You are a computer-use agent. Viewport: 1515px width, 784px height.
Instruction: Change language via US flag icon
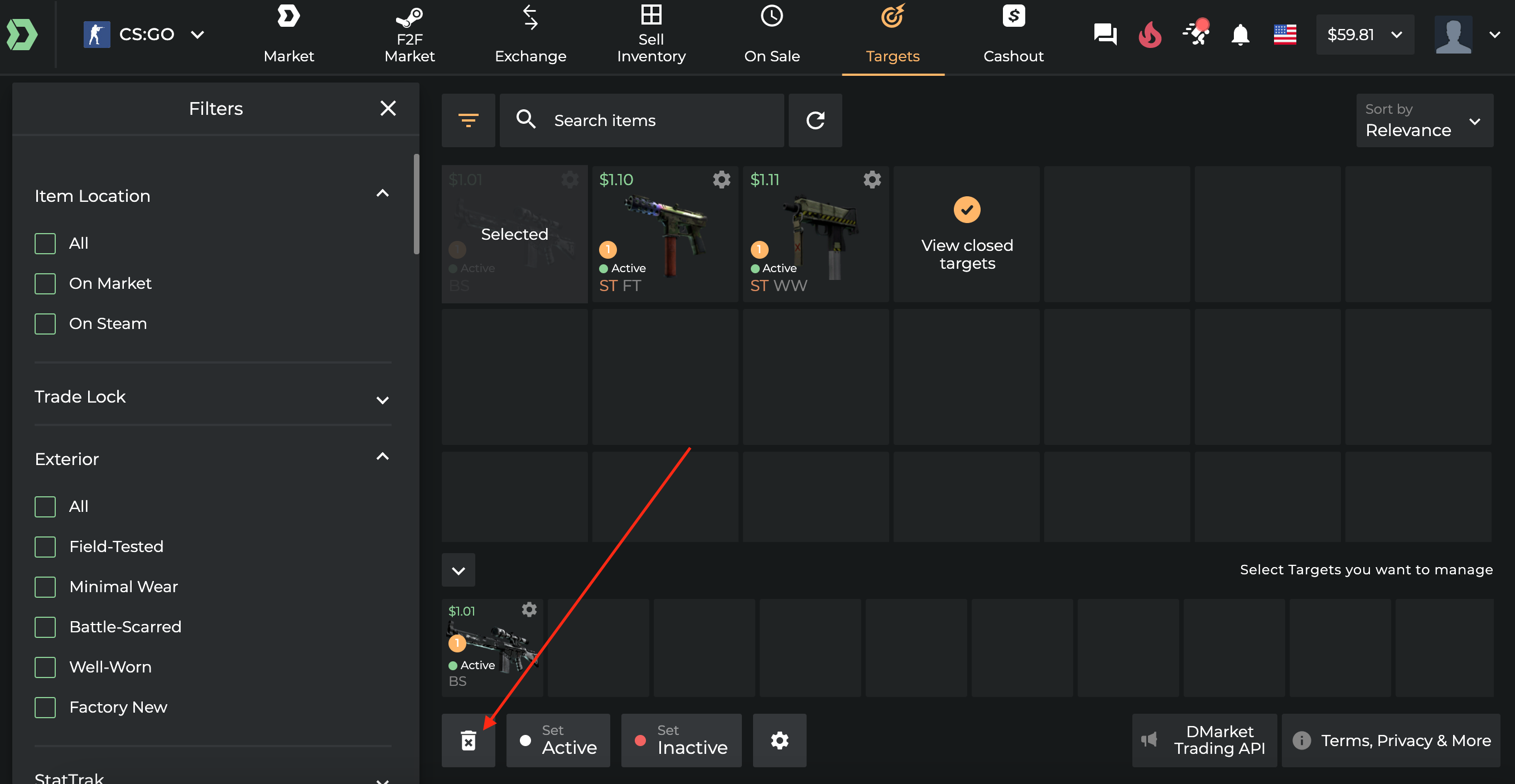coord(1285,34)
